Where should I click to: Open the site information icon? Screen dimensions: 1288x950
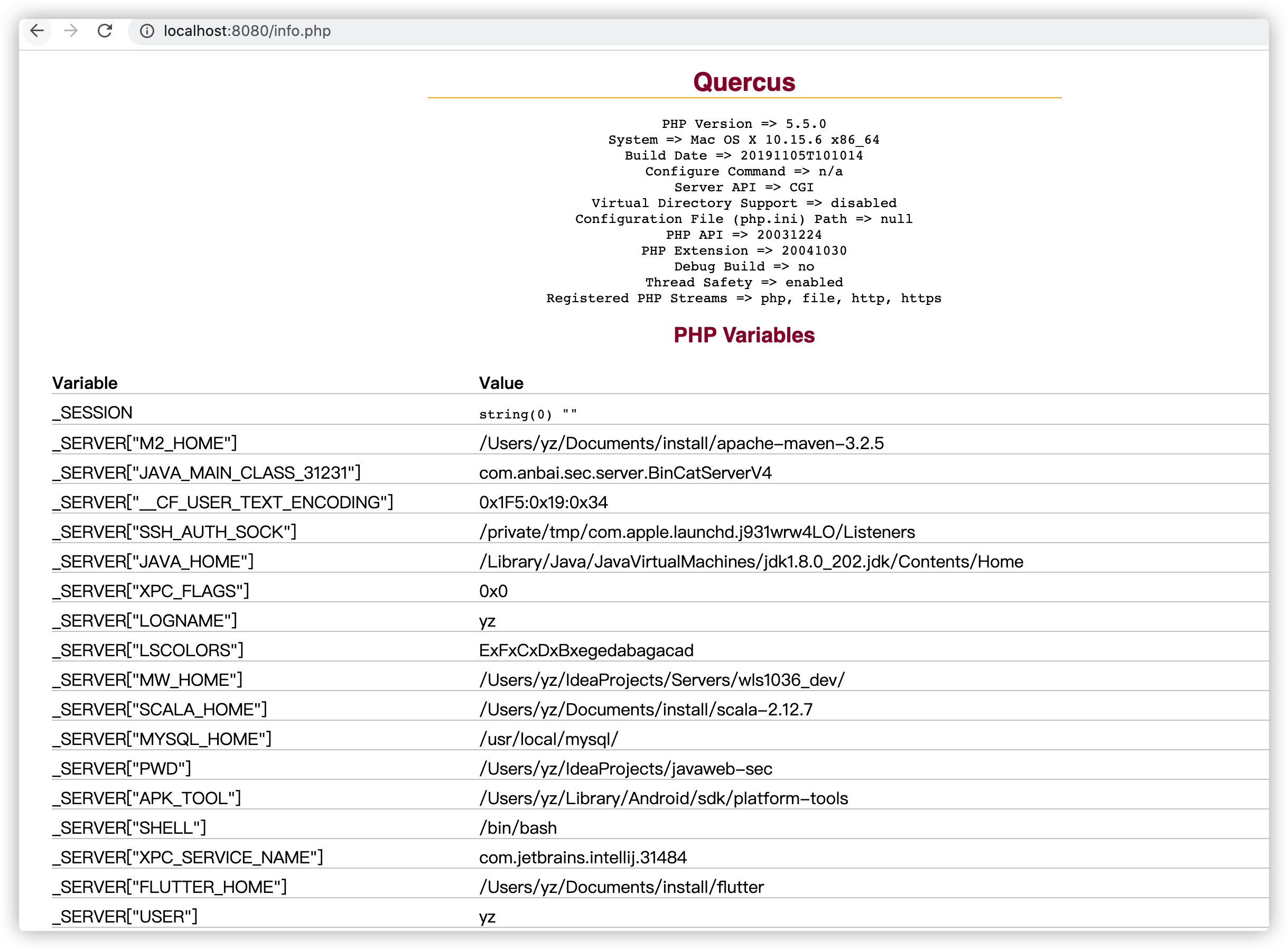coord(147,31)
